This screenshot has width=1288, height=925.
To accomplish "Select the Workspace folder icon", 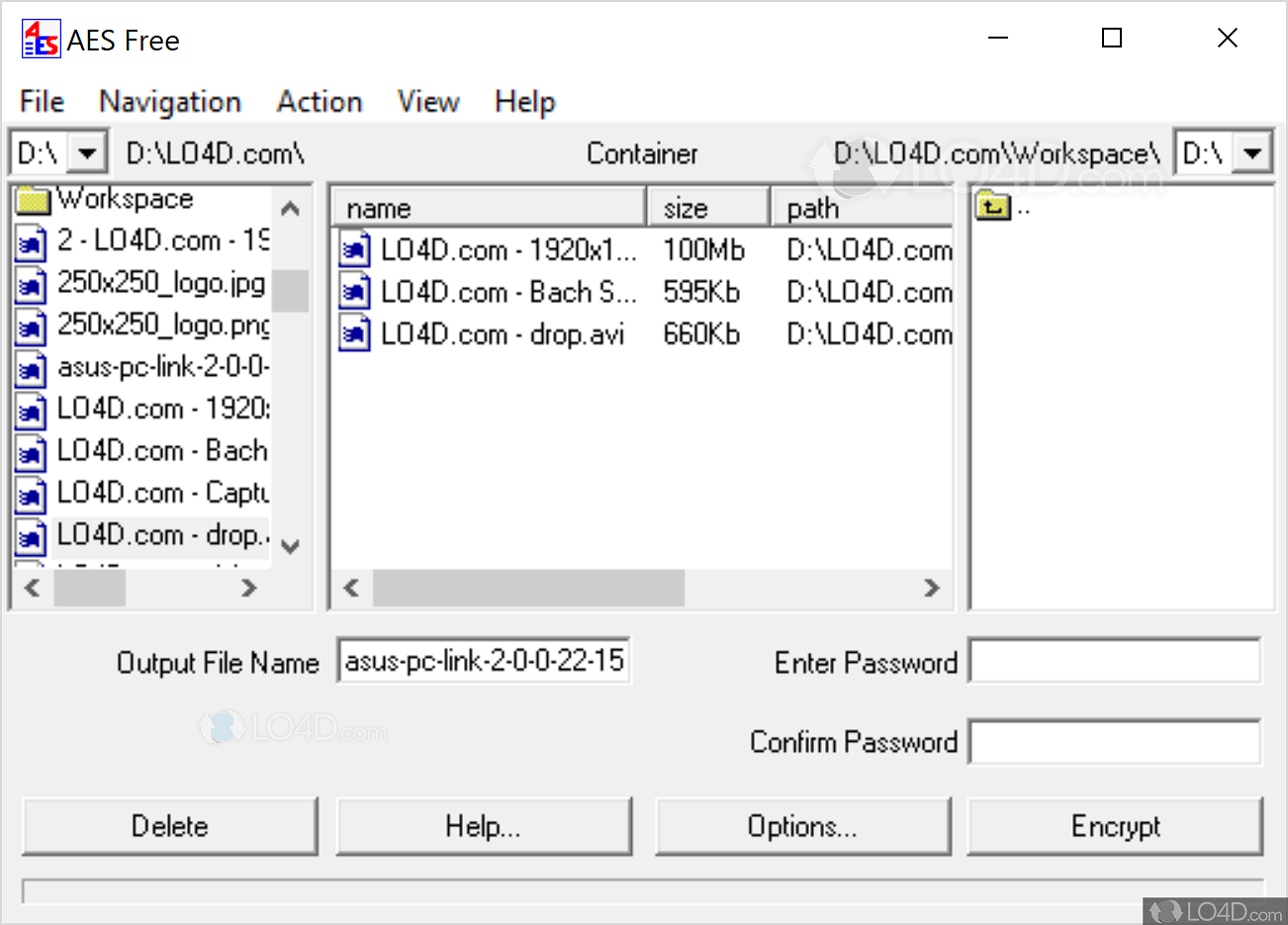I will click(x=33, y=199).
